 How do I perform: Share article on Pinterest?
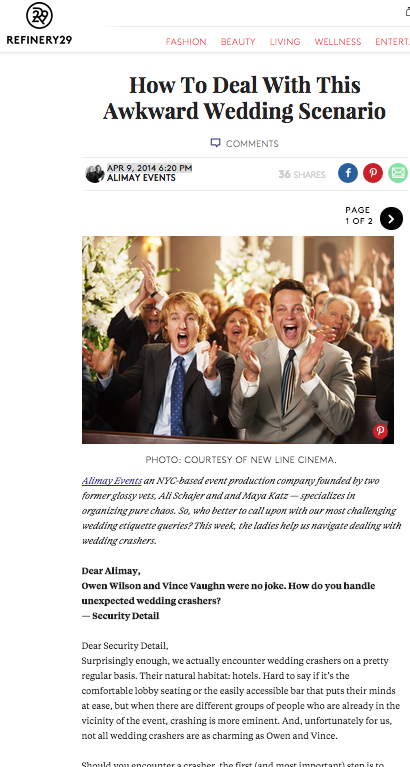pos(373,173)
